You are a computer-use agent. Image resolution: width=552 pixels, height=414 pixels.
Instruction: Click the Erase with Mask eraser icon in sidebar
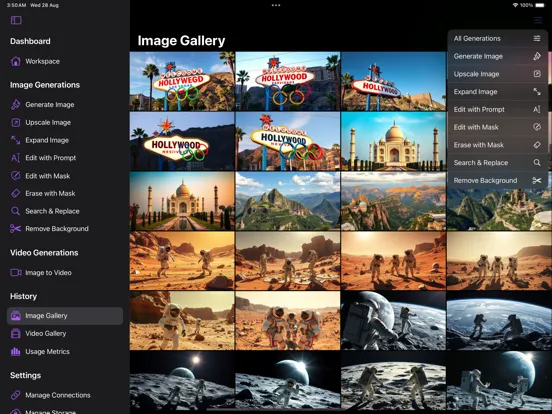[15, 193]
